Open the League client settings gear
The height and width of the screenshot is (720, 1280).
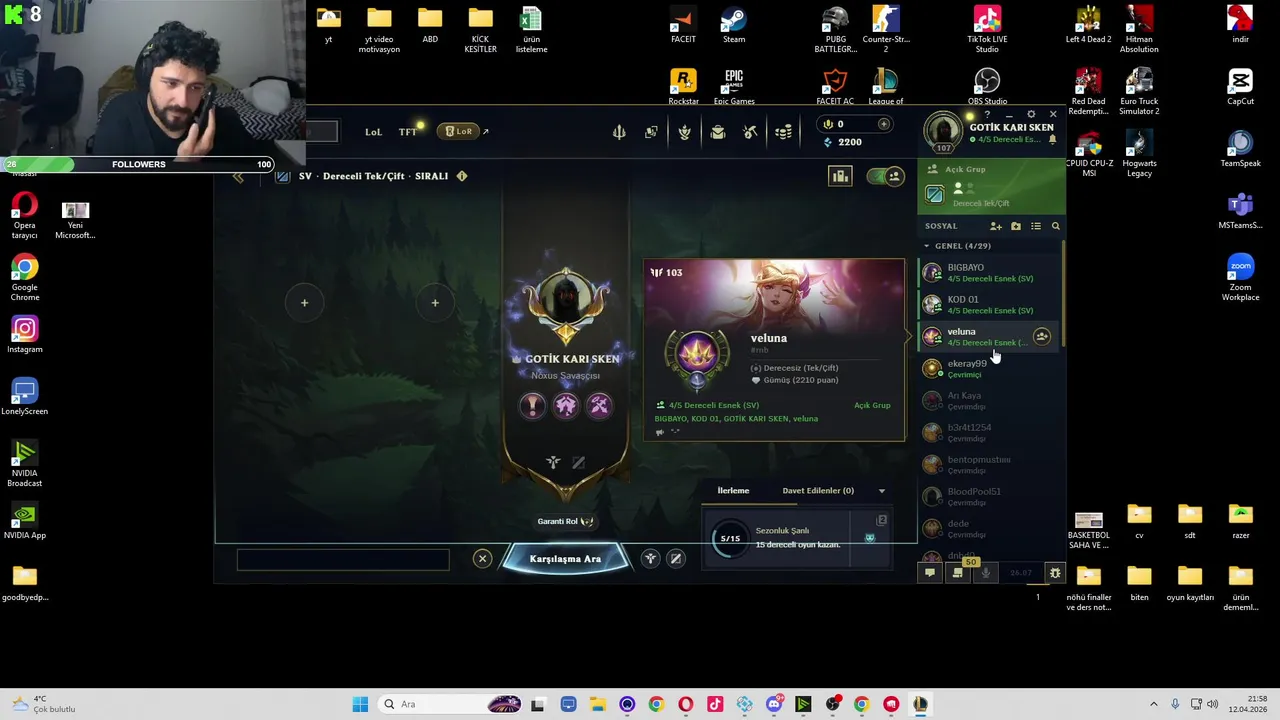tap(1031, 115)
